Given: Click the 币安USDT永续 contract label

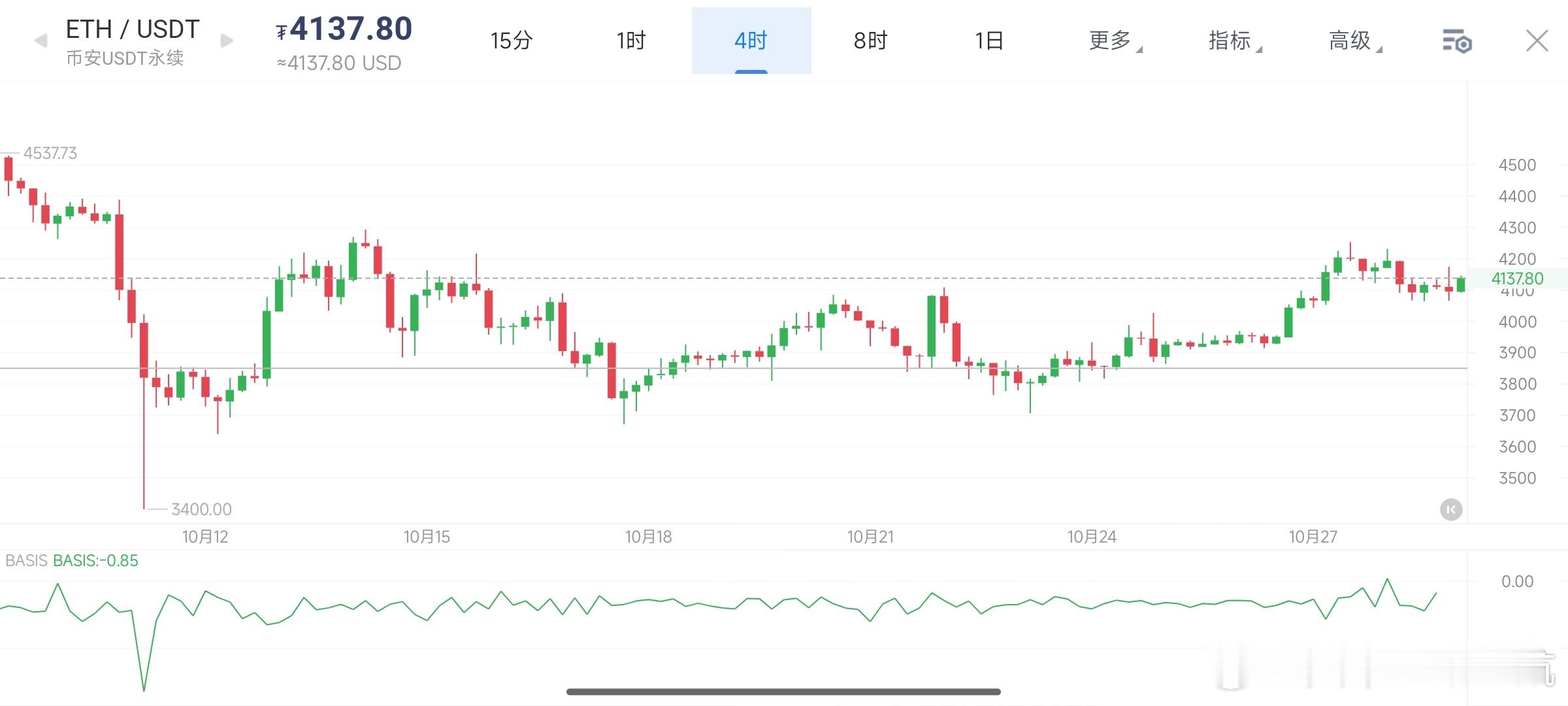Looking at the screenshot, I should click(x=126, y=59).
